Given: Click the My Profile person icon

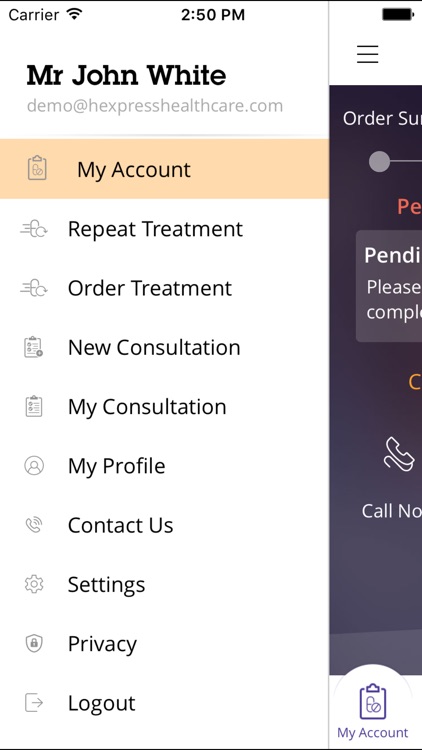Looking at the screenshot, I should point(34,465).
